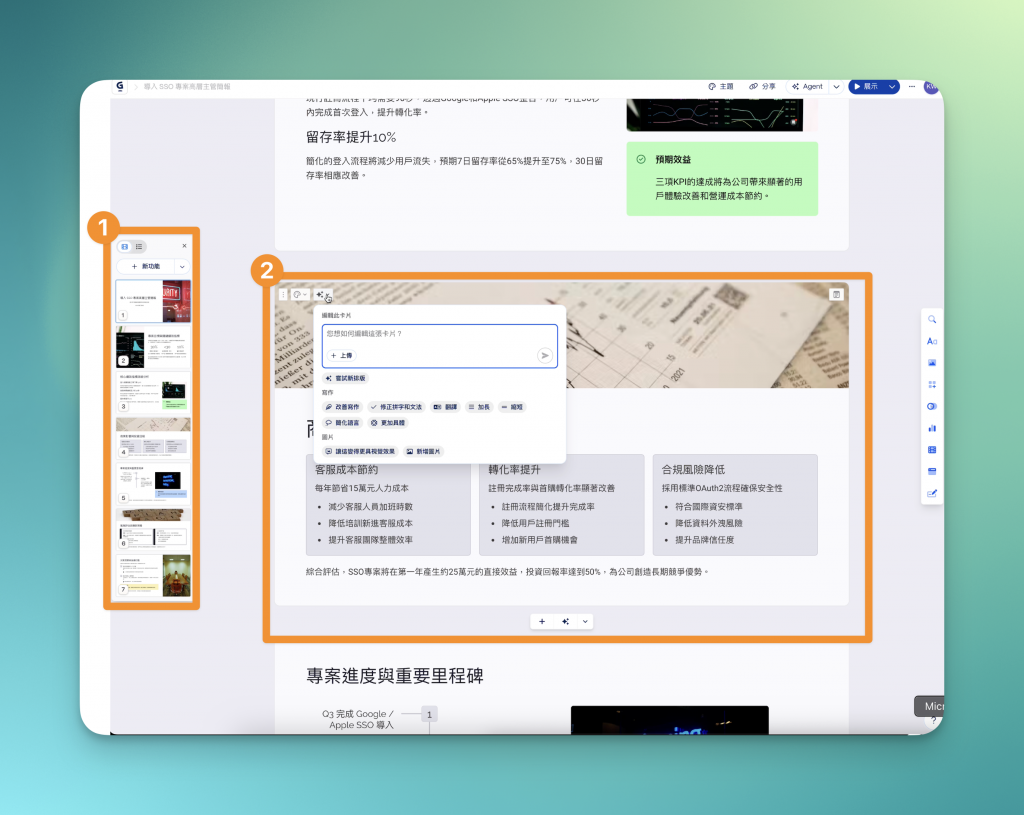Open search in the insert toolbar
The image size is (1024, 815).
(x=932, y=319)
